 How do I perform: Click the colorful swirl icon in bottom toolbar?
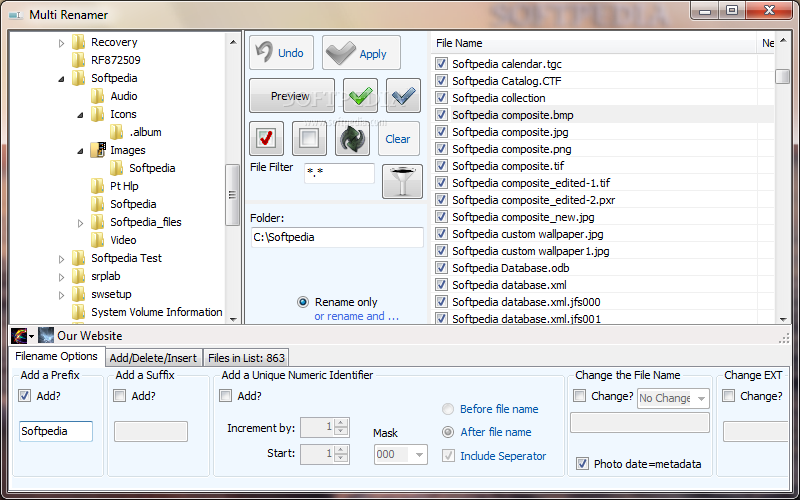[x=19, y=336]
